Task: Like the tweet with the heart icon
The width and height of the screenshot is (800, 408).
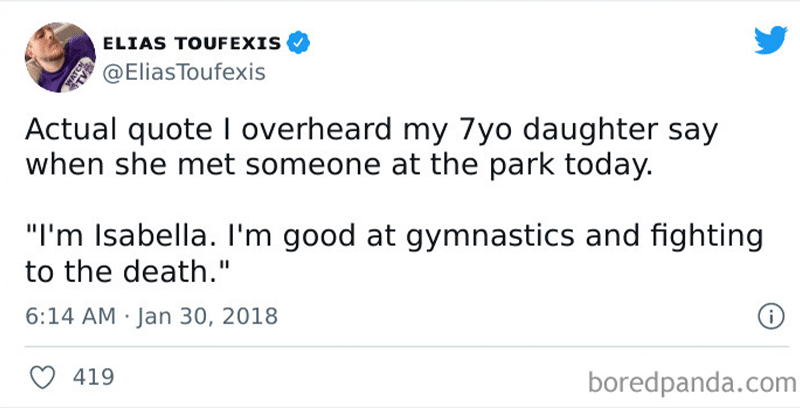Action: pyautogui.click(x=42, y=378)
